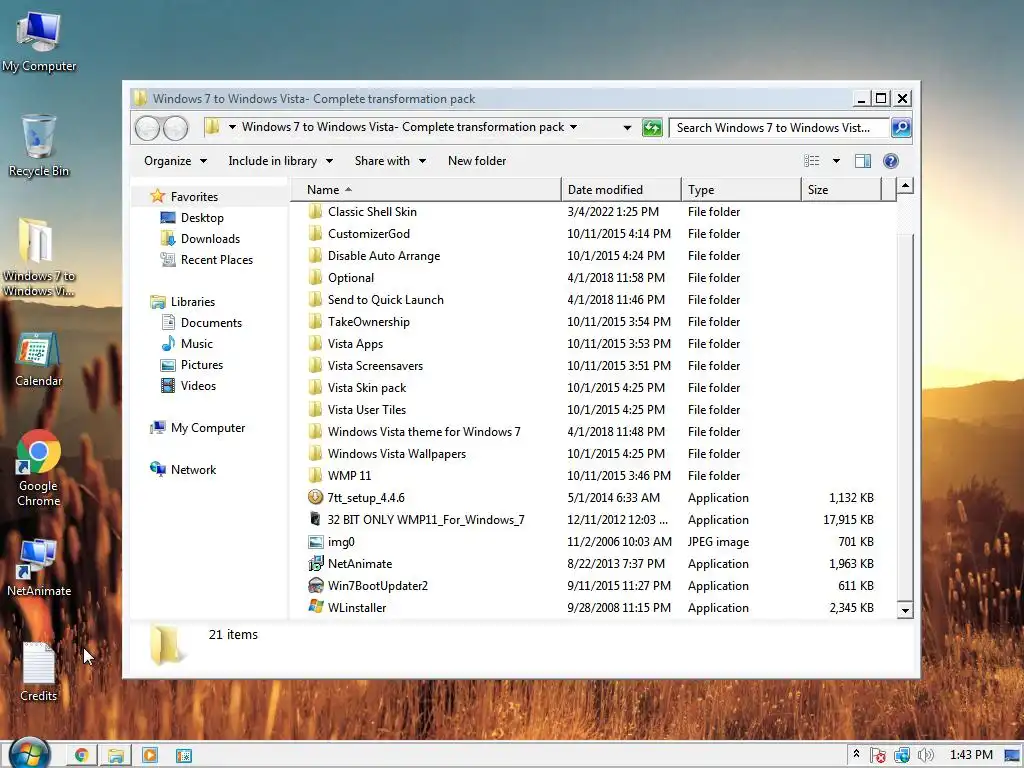Open the Recycle Bin desktop icon

(39, 146)
